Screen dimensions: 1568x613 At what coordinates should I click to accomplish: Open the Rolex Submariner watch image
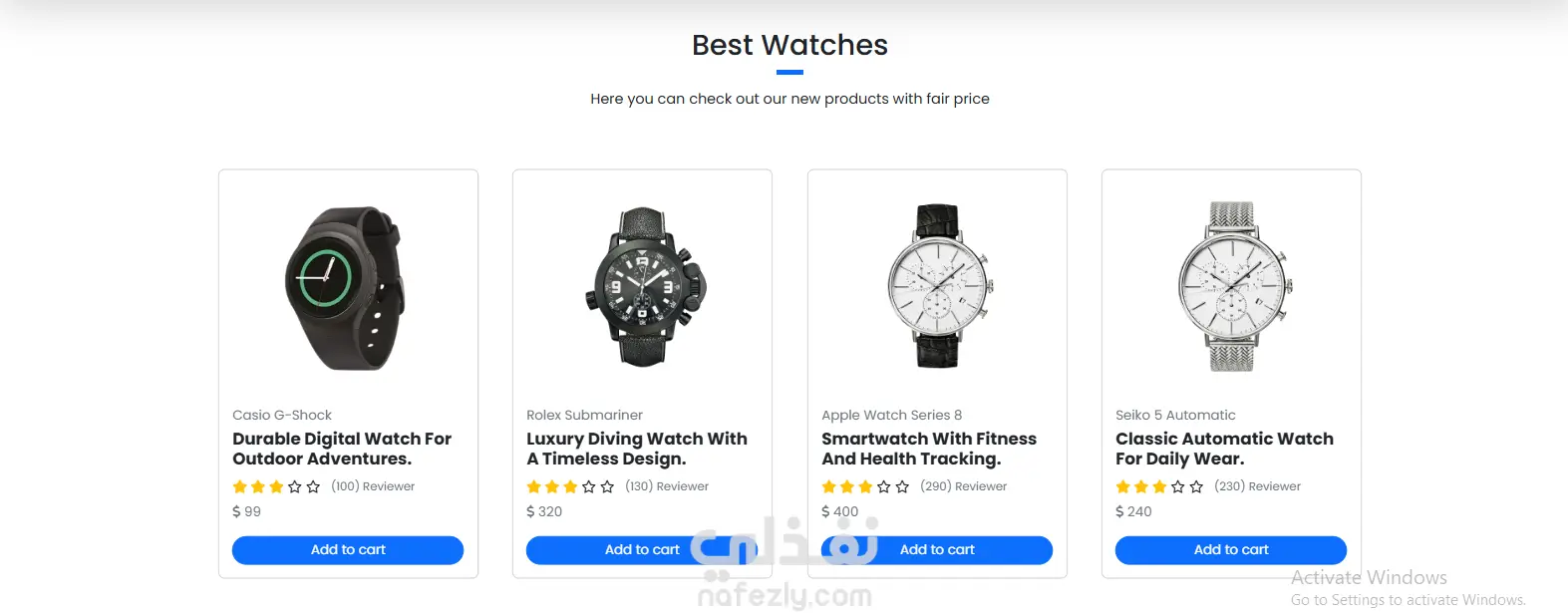tap(645, 287)
